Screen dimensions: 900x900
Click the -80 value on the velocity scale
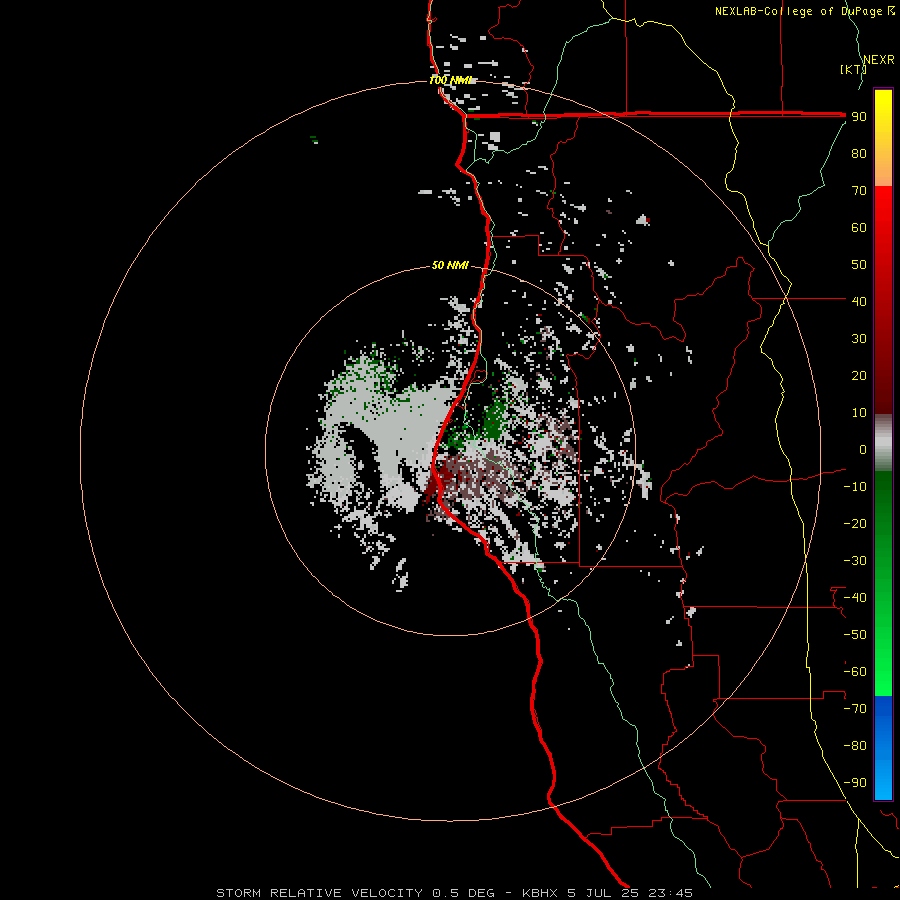855,746
